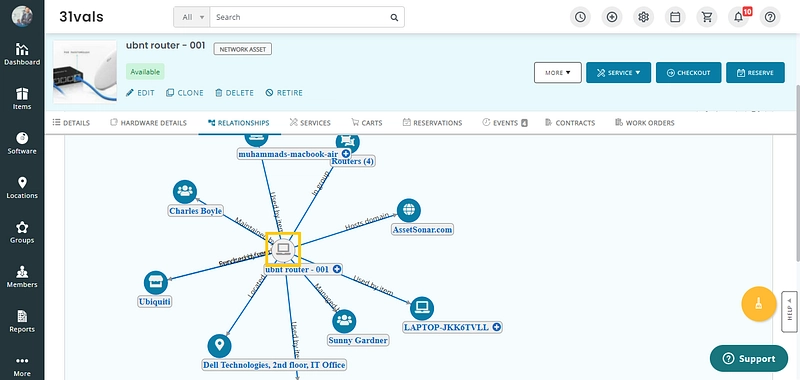Image resolution: width=800 pixels, height=380 pixels.
Task: Click the central ubnt router node icon
Action: point(283,249)
